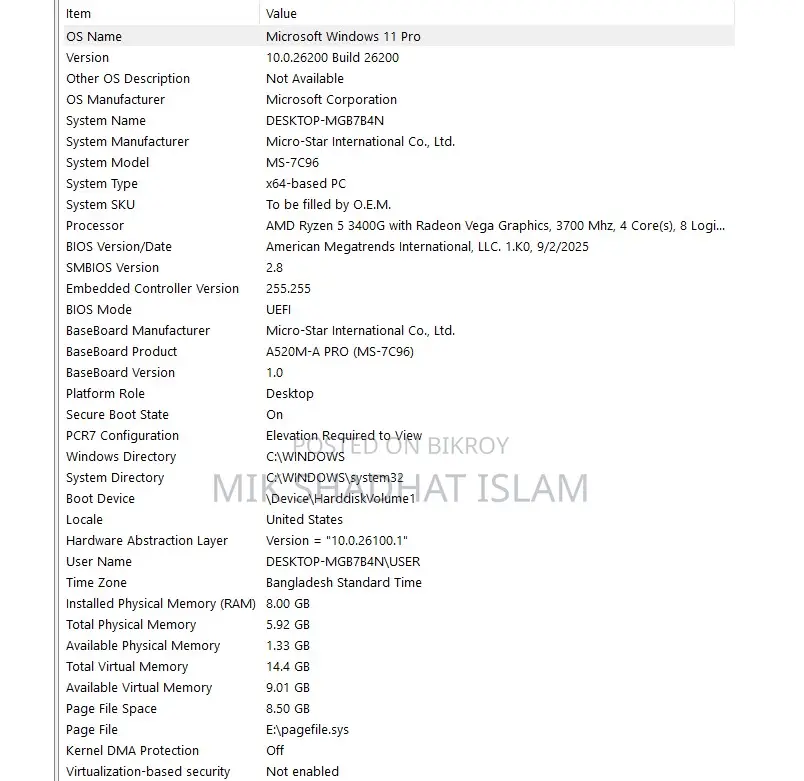Click the MS-7C96 system model value
804x781 pixels.
point(292,163)
